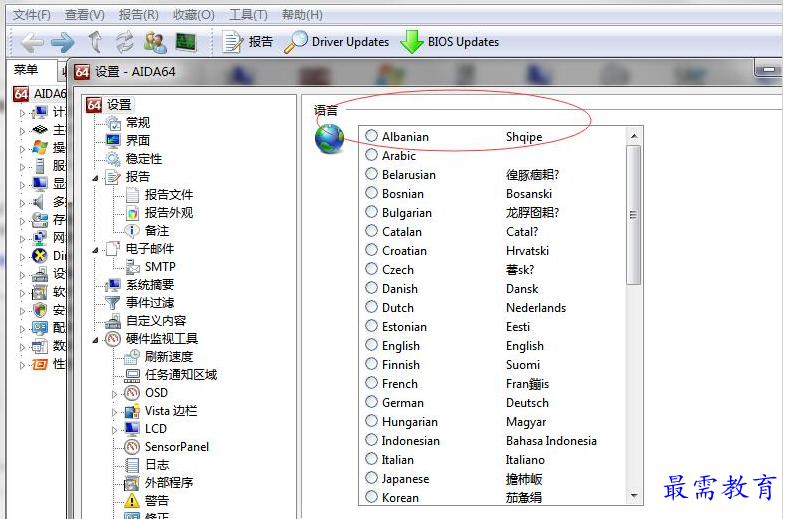
Task: Choose Japanese language radio button
Action: pyautogui.click(x=371, y=478)
